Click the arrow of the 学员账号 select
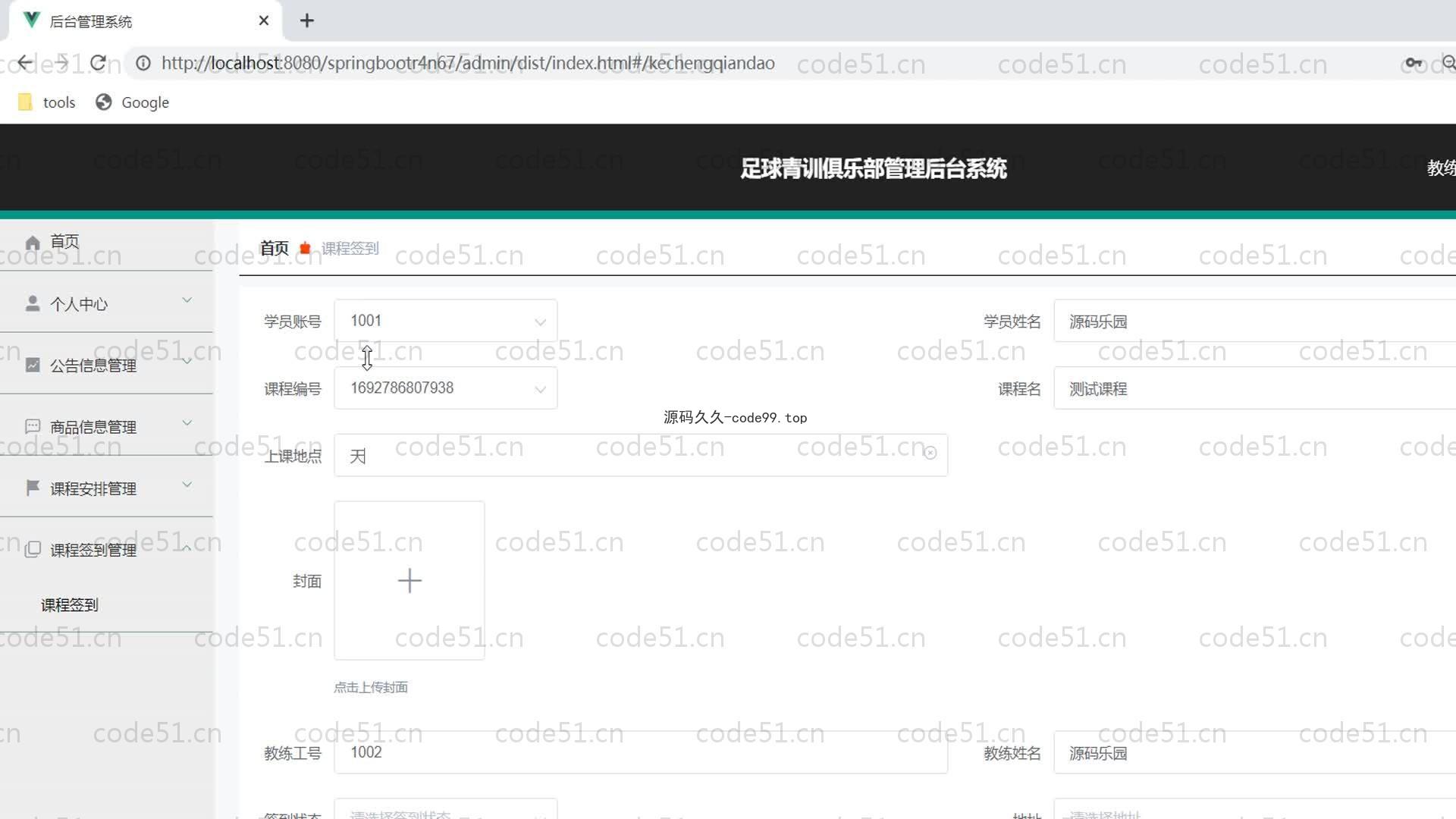 coord(540,322)
